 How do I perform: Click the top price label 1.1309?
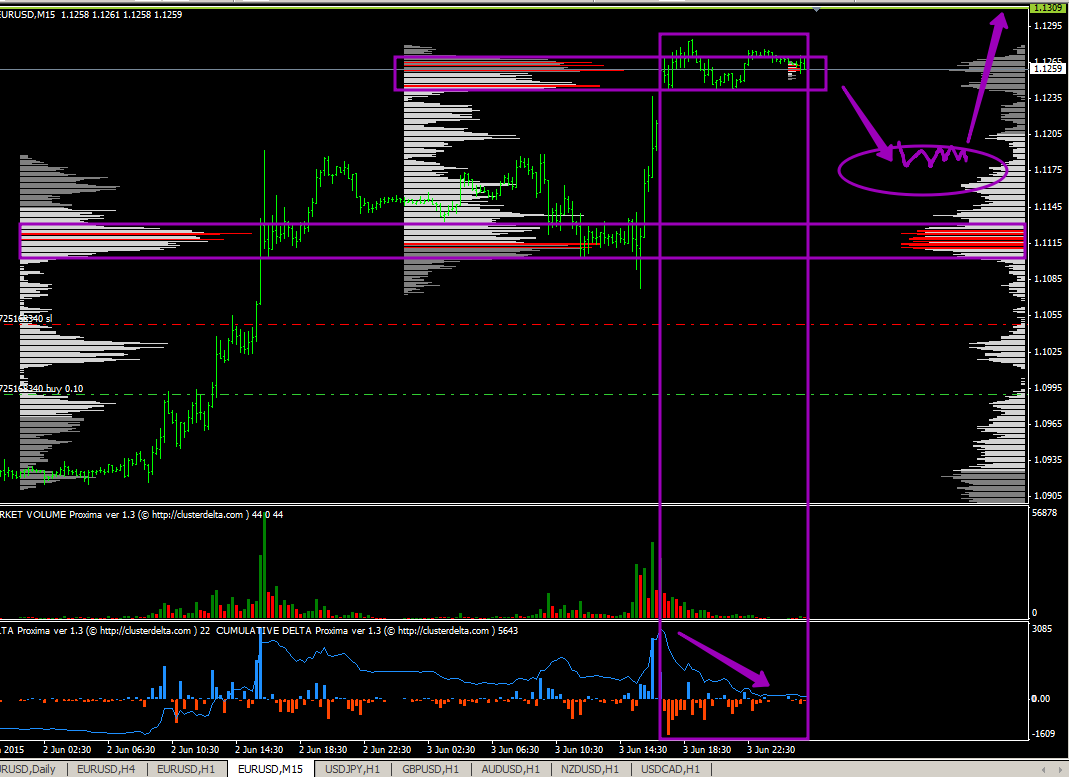tap(1047, 8)
